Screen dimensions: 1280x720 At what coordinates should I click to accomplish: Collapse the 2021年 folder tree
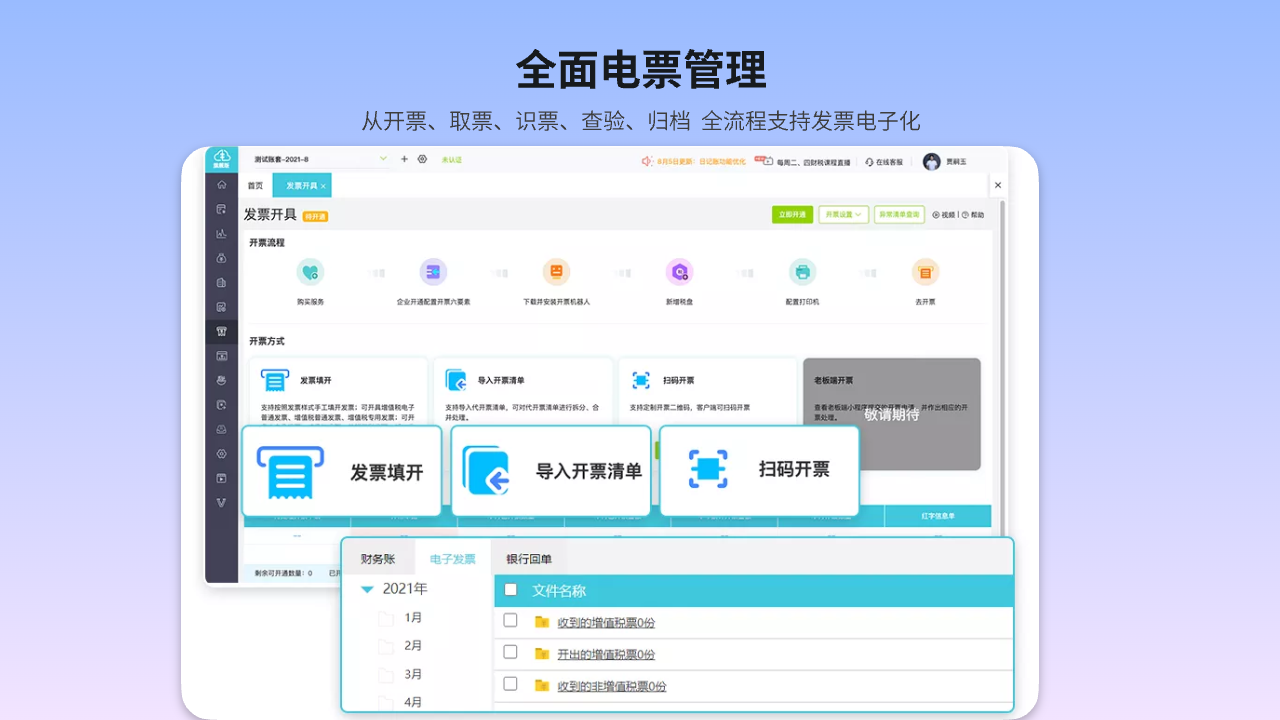click(x=367, y=589)
